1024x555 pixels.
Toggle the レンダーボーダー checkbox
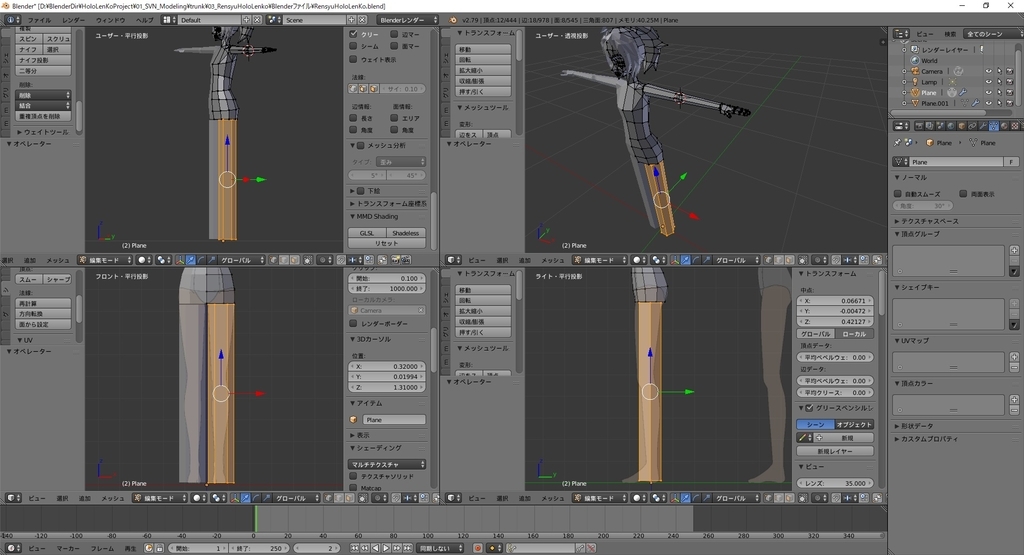click(353, 323)
